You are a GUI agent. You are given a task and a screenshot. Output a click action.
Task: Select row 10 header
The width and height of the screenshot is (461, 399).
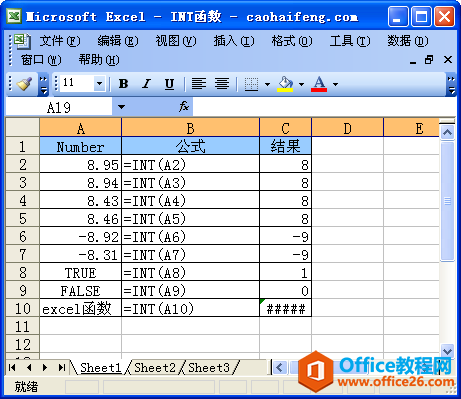click(23, 308)
